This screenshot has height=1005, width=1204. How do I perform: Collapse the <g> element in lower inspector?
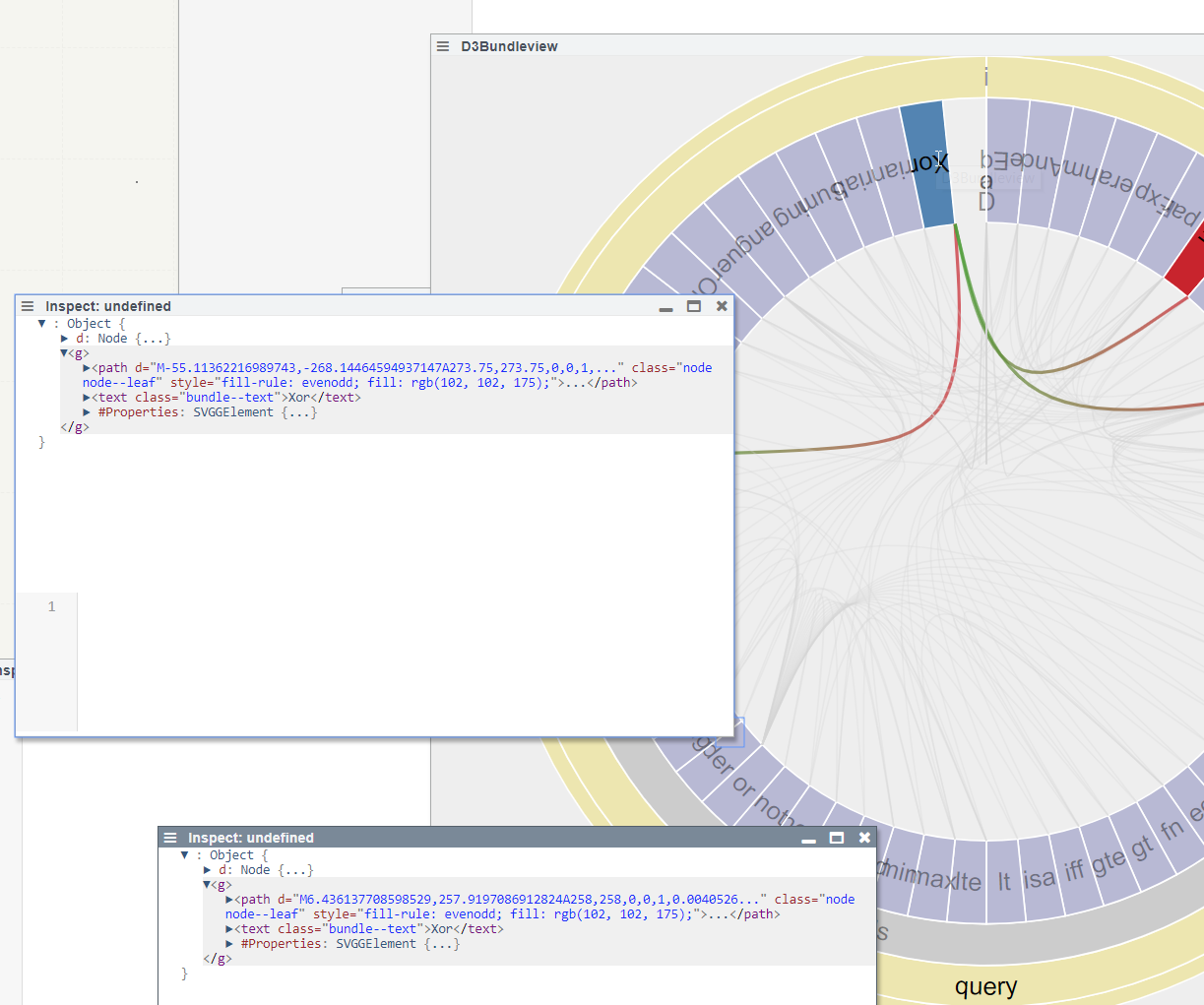coord(207,885)
